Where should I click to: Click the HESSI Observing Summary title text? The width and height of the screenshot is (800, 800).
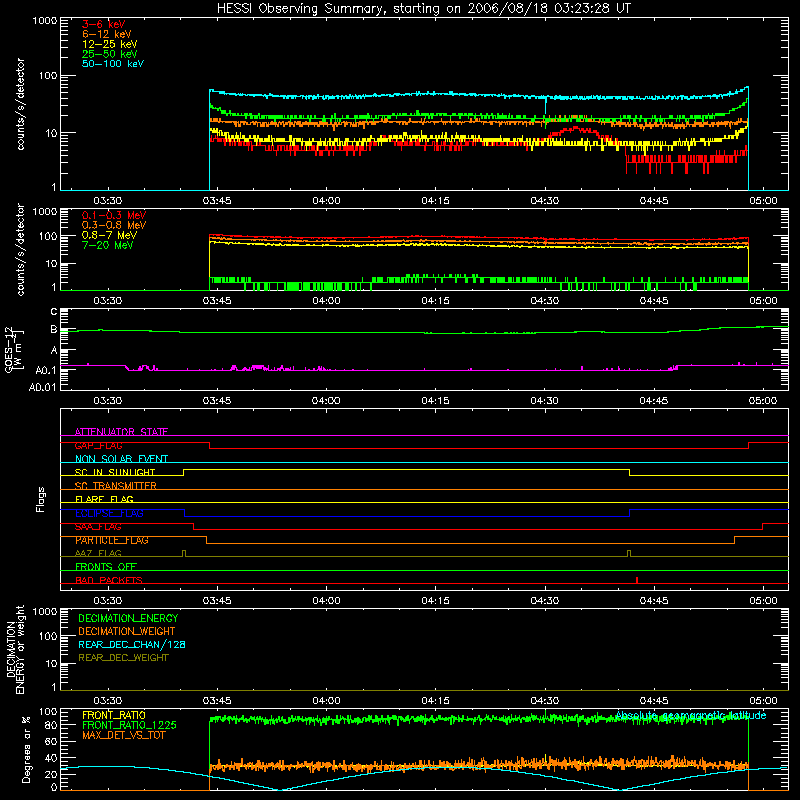pyautogui.click(x=423, y=9)
